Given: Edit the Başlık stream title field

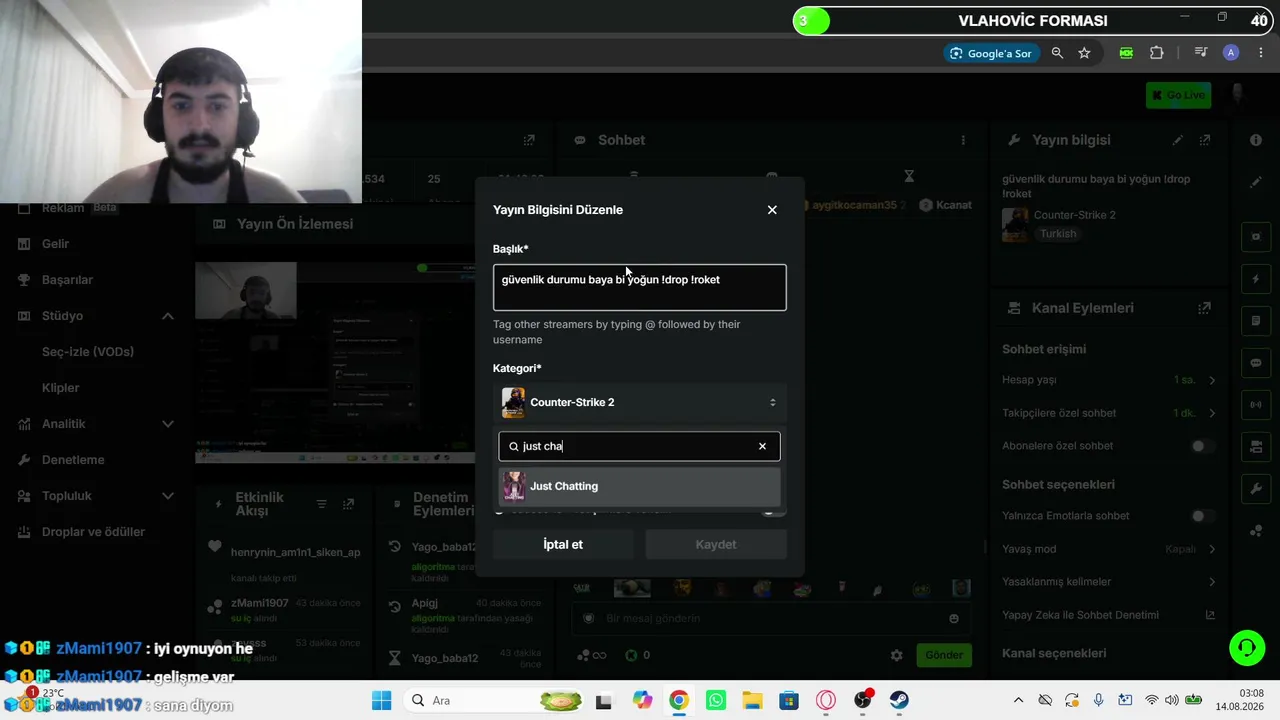Looking at the screenshot, I should [640, 287].
